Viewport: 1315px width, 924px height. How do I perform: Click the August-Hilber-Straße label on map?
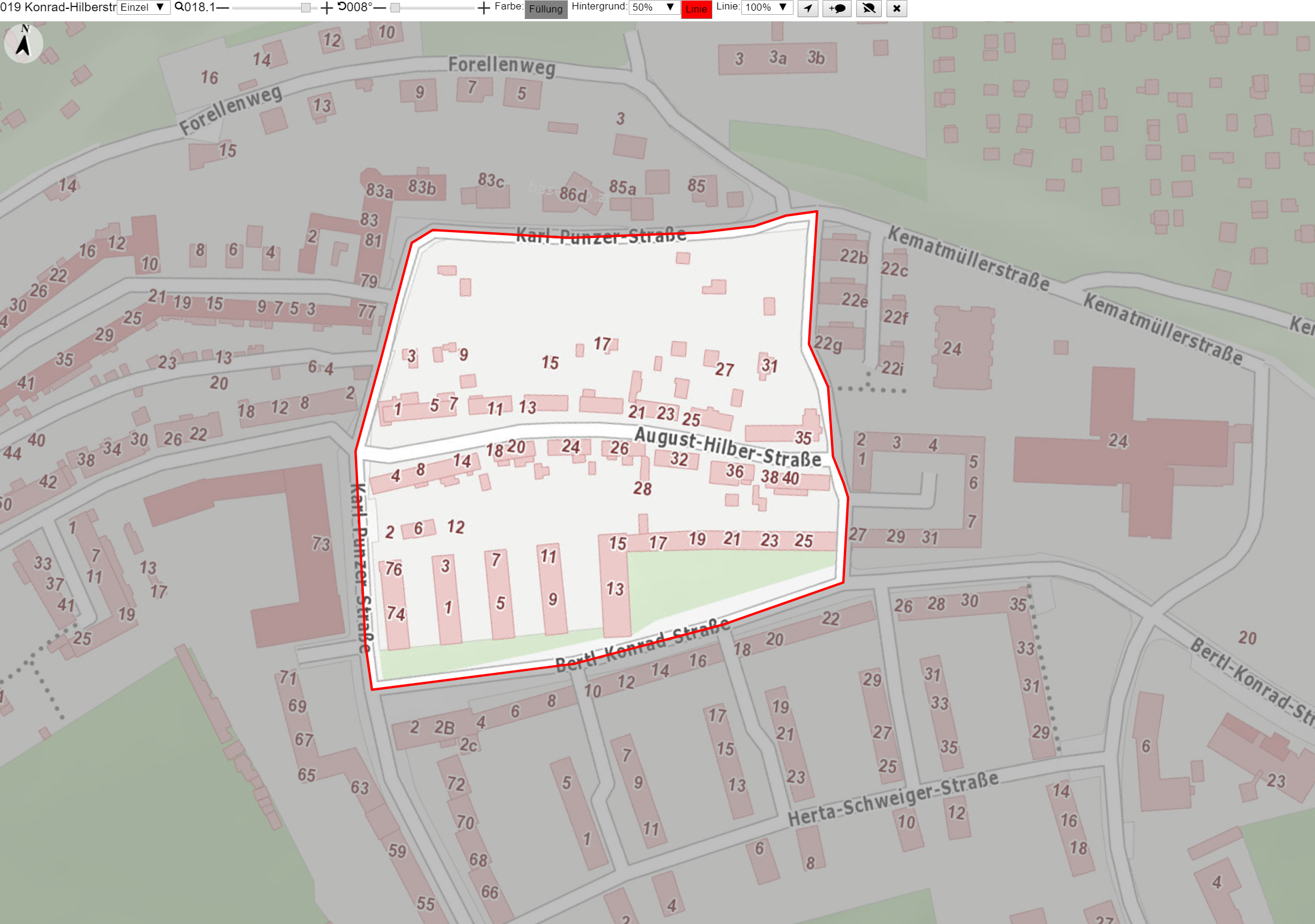click(x=728, y=447)
